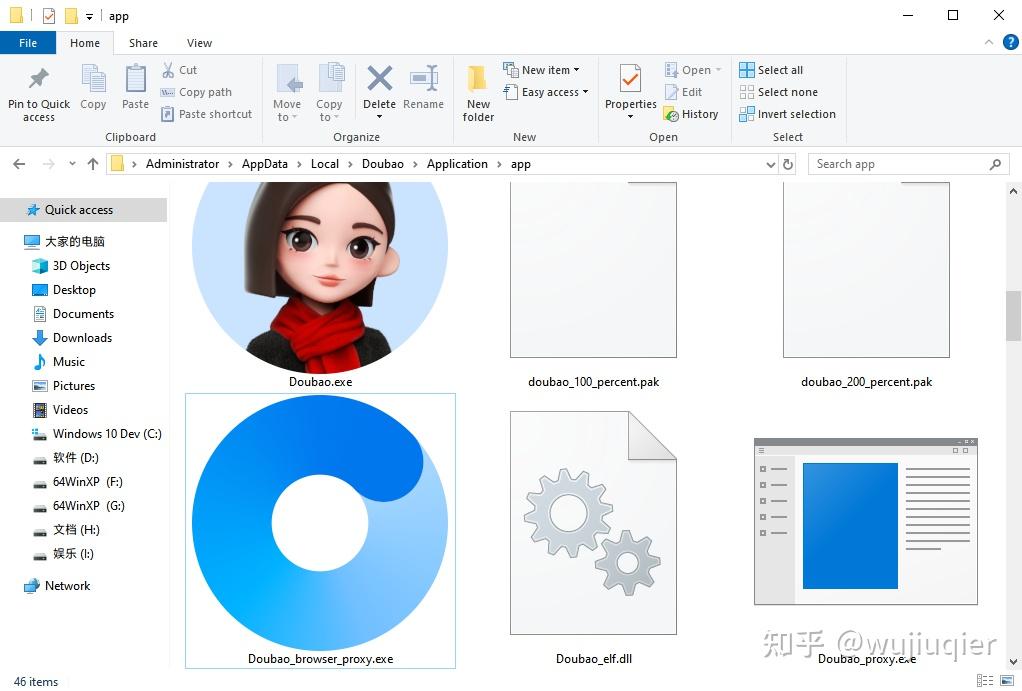Click the Search app field
The image size is (1022, 691).
(908, 164)
